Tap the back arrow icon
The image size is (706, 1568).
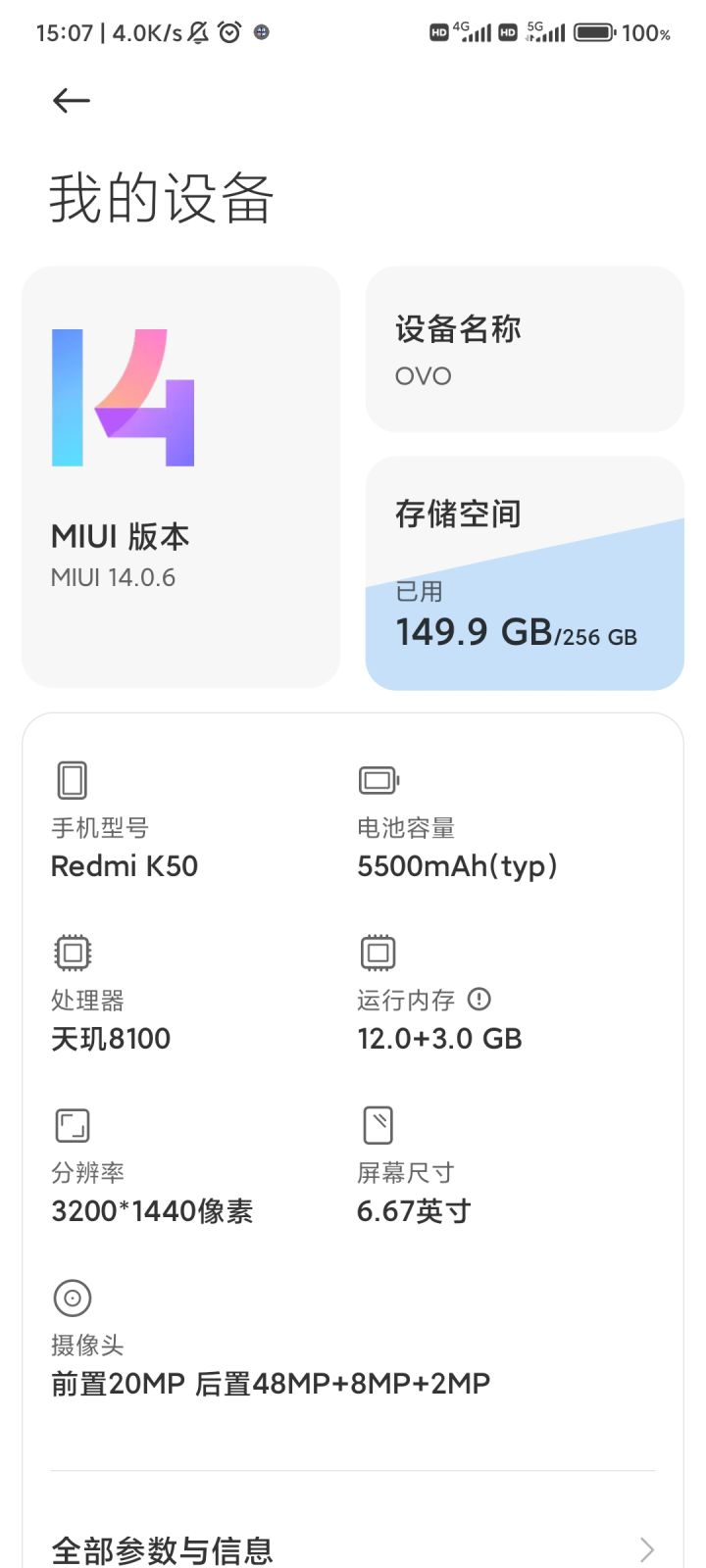coord(71,100)
